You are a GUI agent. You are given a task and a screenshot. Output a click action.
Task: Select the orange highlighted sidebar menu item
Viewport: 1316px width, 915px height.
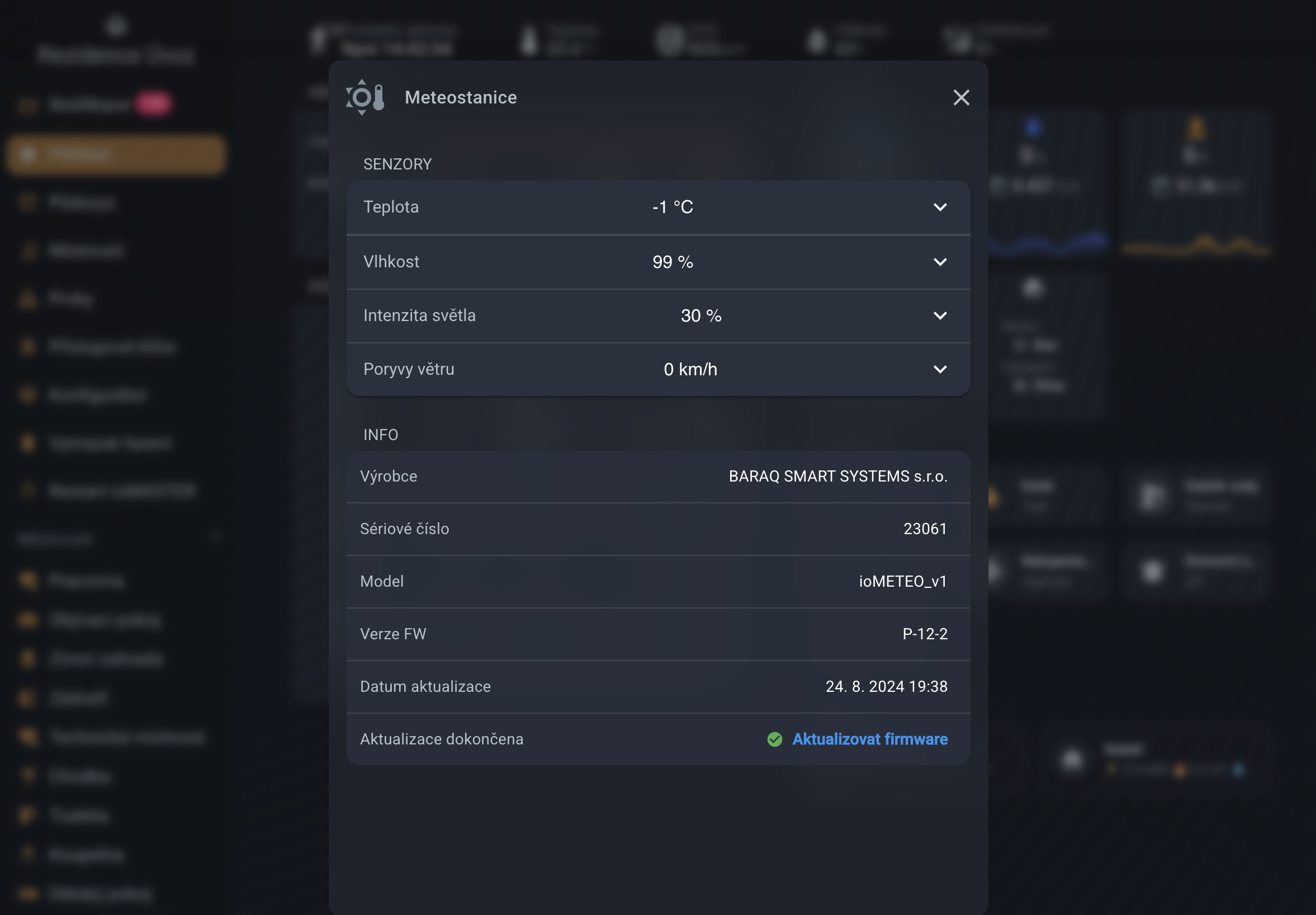pyautogui.click(x=116, y=154)
